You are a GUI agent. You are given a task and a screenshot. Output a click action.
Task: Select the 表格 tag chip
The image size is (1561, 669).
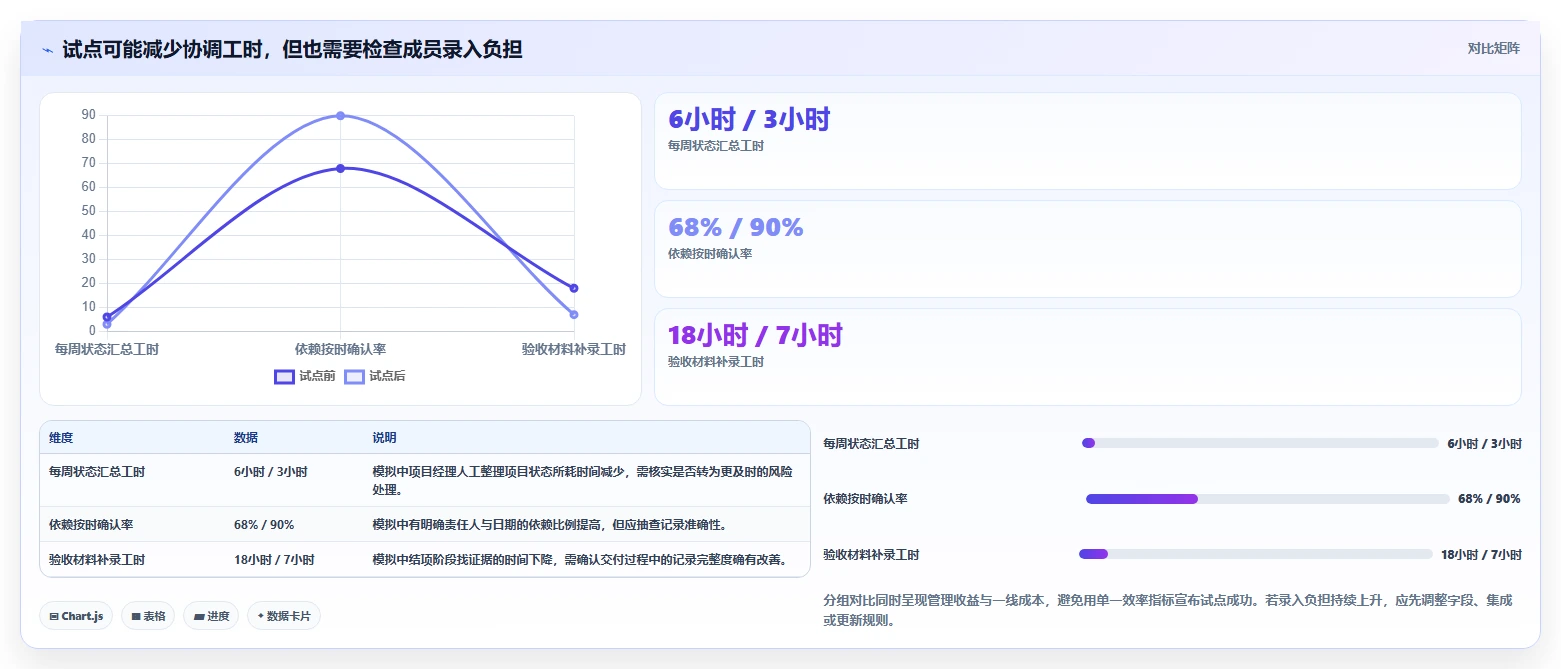(x=148, y=616)
